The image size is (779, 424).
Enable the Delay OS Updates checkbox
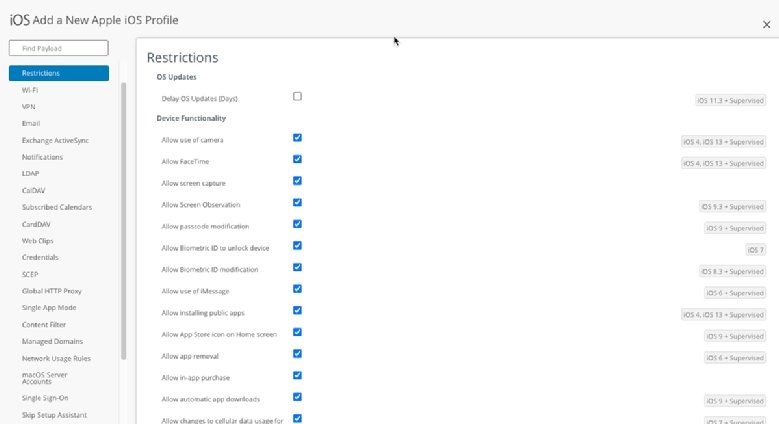pos(297,97)
